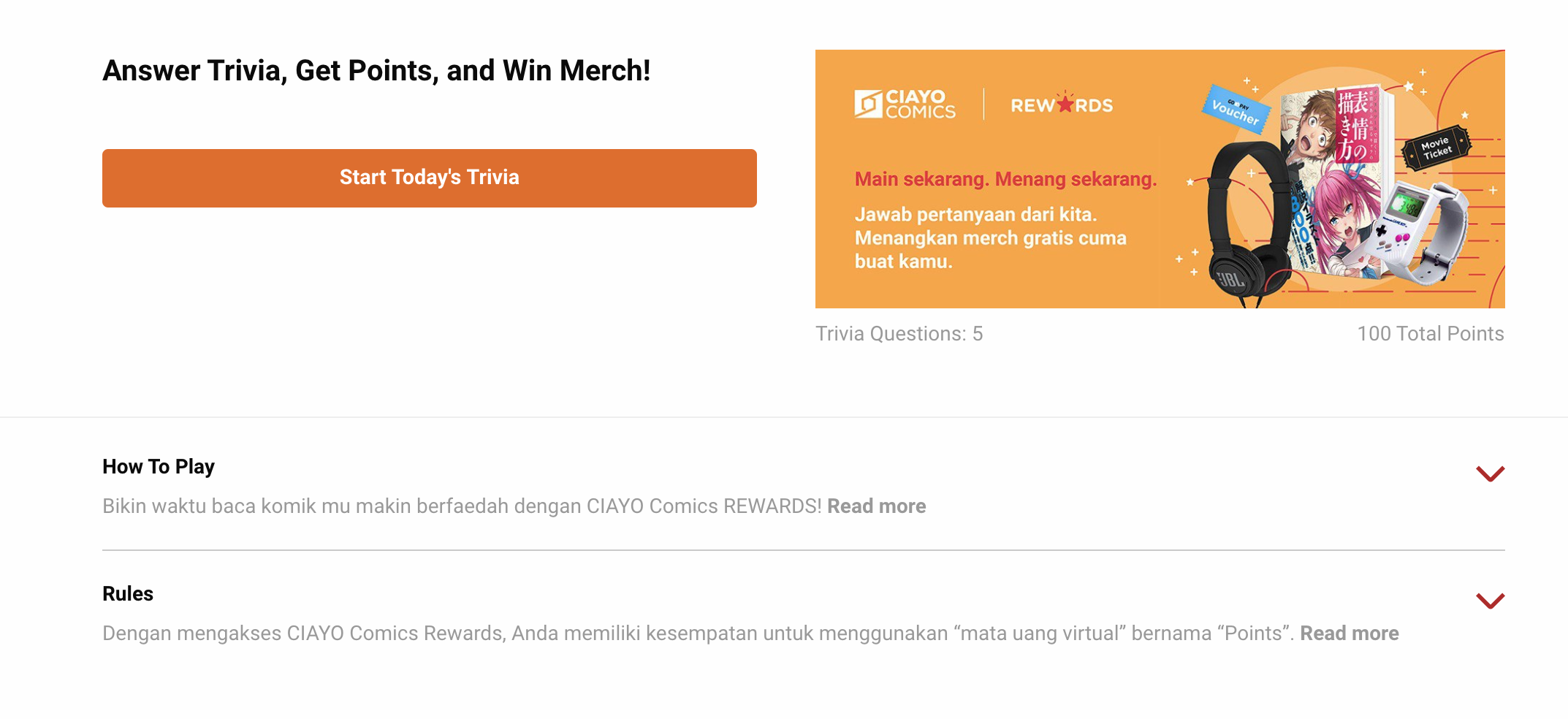Select the Rules heading
This screenshot has width=1568, height=719.
[128, 594]
